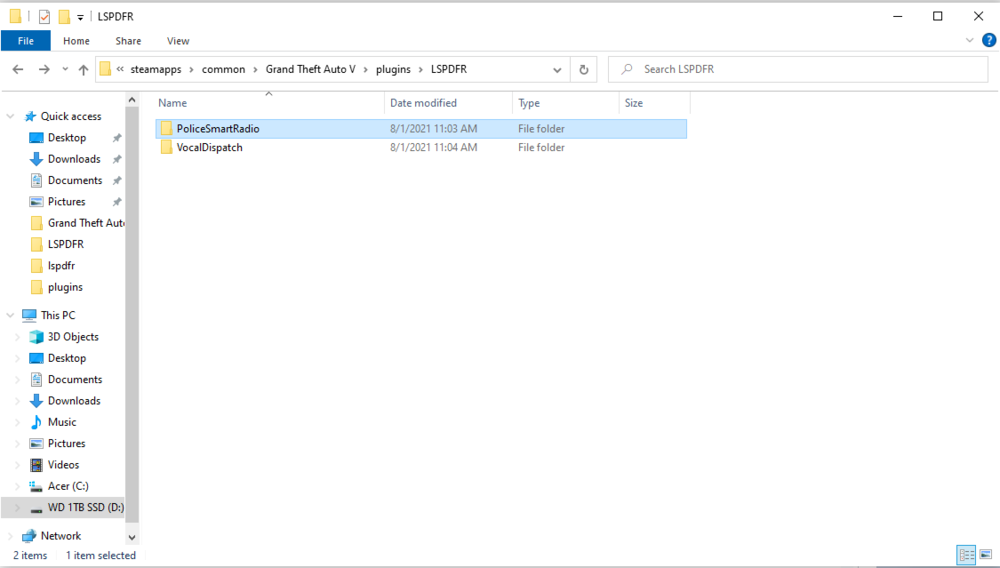Open Downloads in Quick access

74,159
